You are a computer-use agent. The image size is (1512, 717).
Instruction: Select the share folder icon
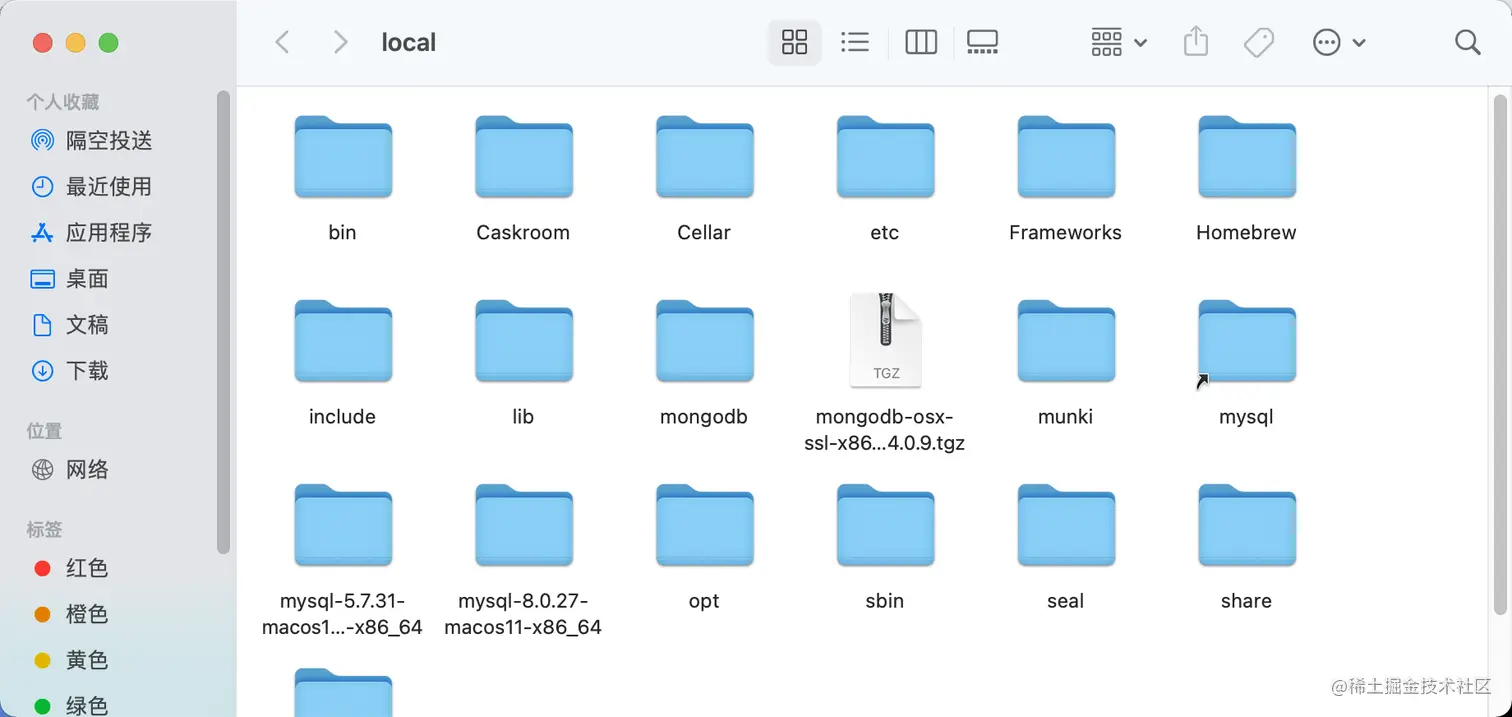(x=1247, y=525)
